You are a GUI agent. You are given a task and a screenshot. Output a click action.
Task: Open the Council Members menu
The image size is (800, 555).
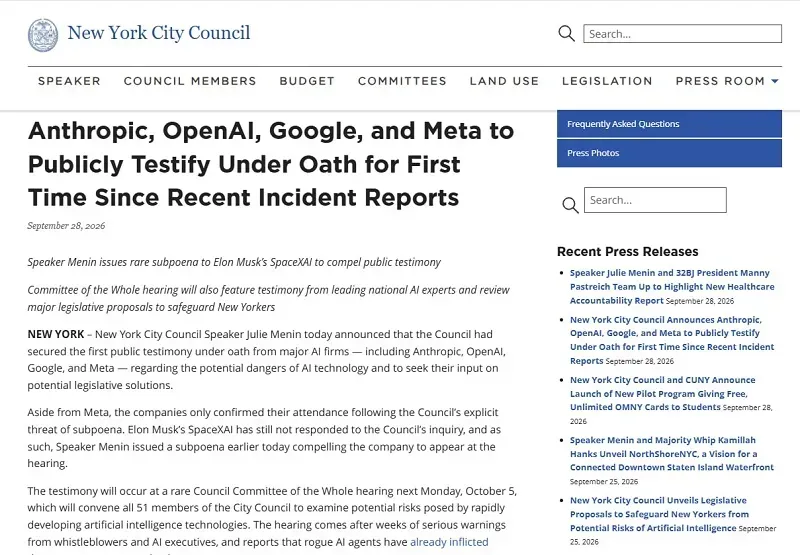click(x=190, y=81)
